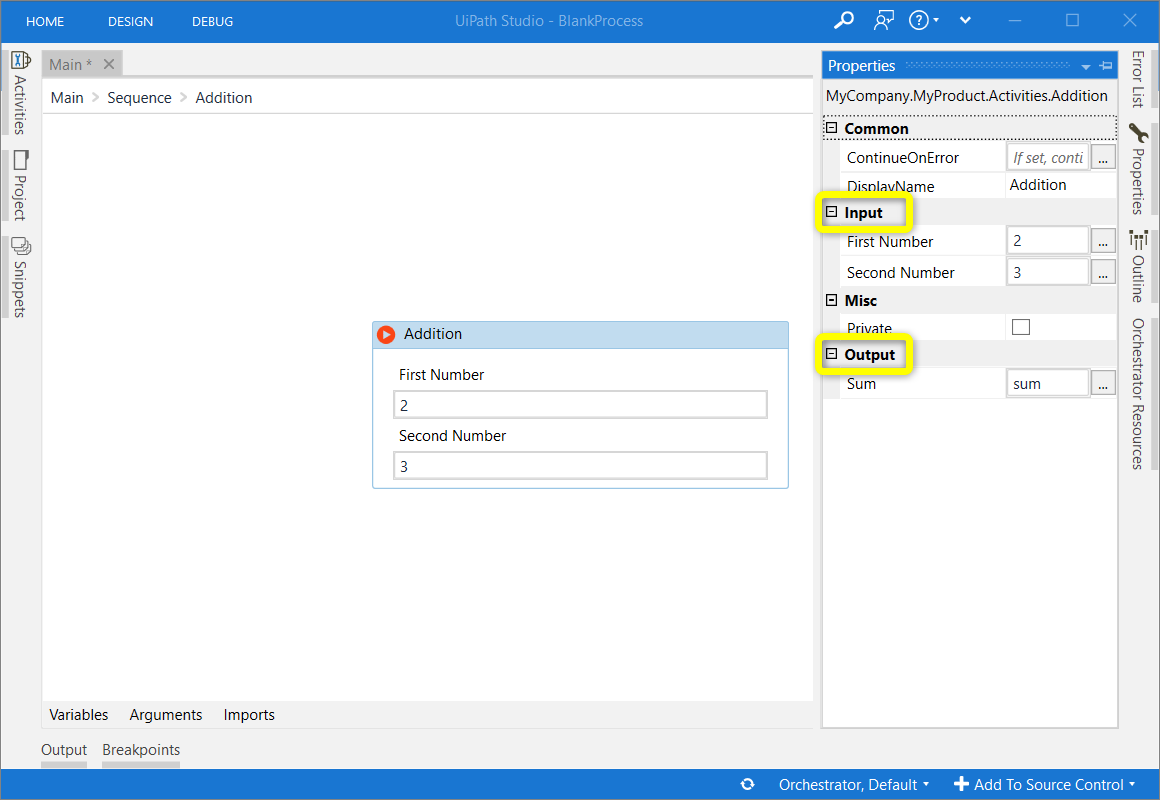Open the Variables panel

pyautogui.click(x=78, y=715)
